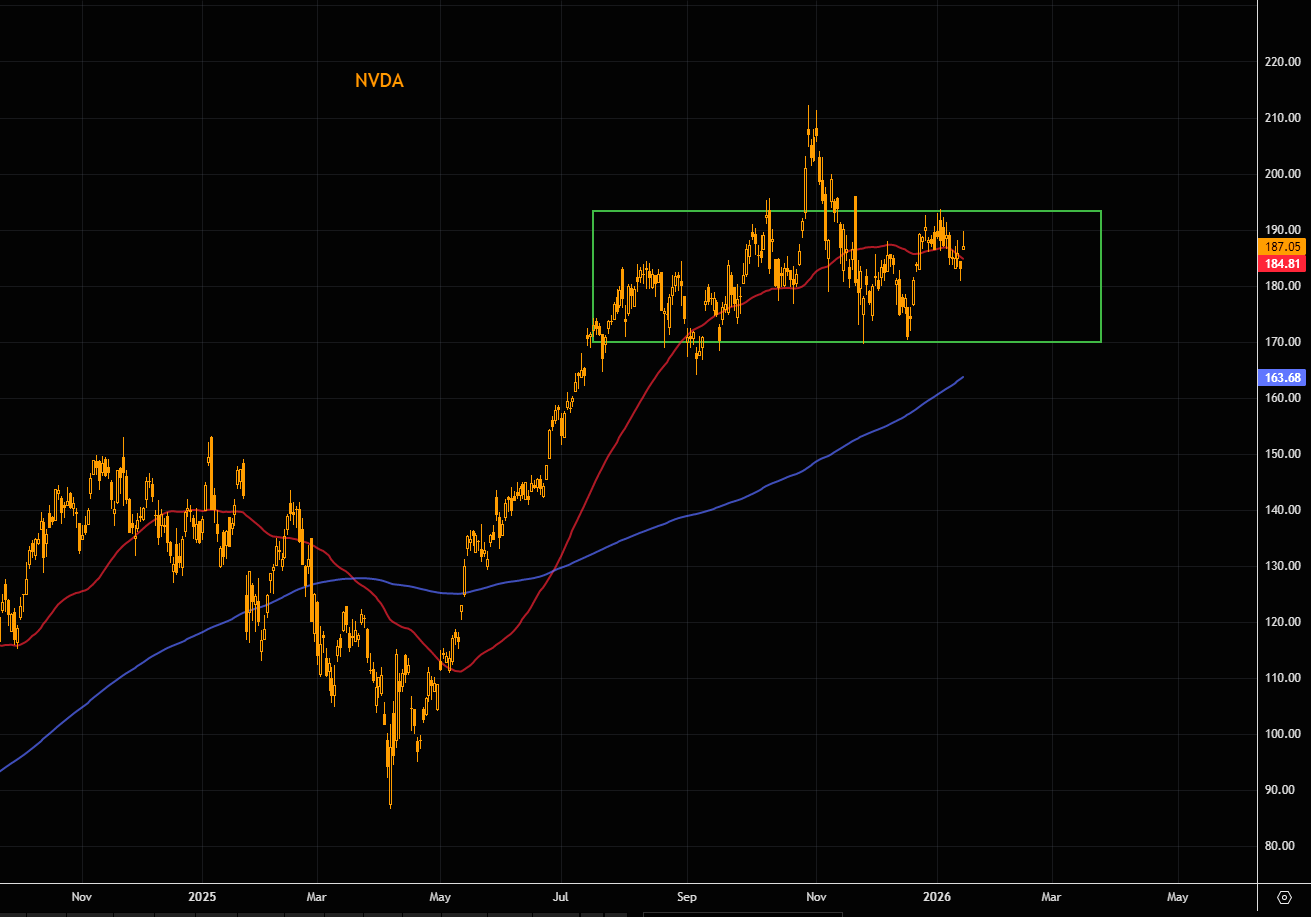Click 220.00 on the price axis

pyautogui.click(x=1281, y=62)
